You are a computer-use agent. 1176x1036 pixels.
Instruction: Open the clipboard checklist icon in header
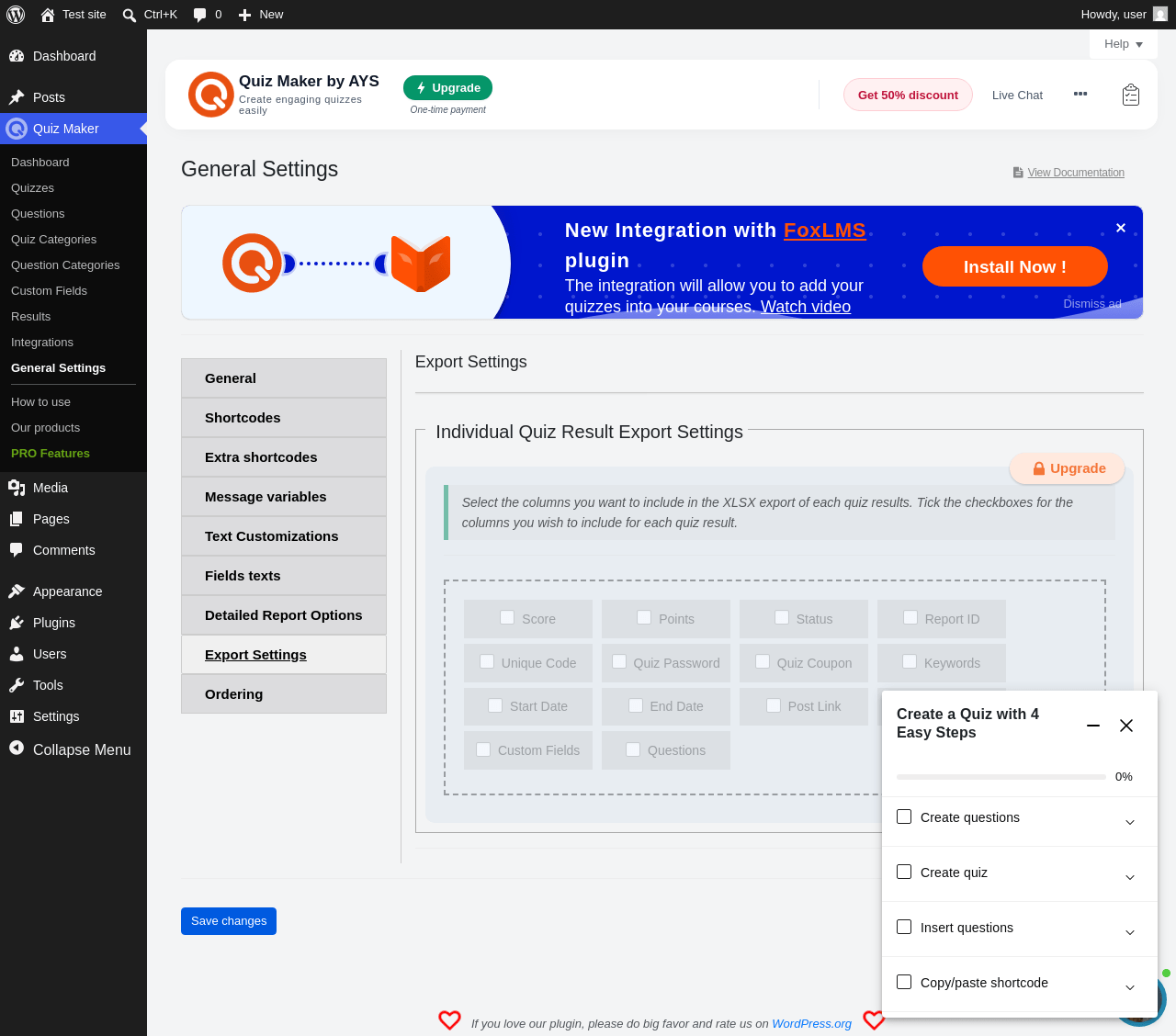tap(1131, 95)
